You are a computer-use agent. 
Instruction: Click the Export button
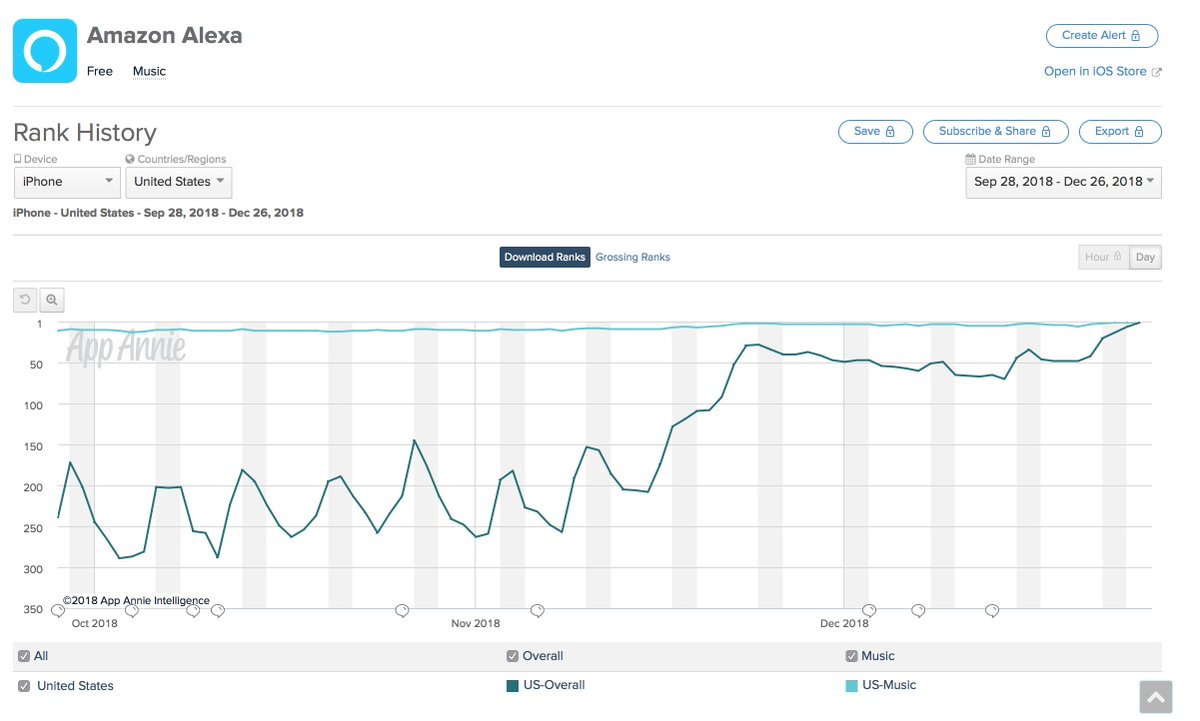[1120, 131]
